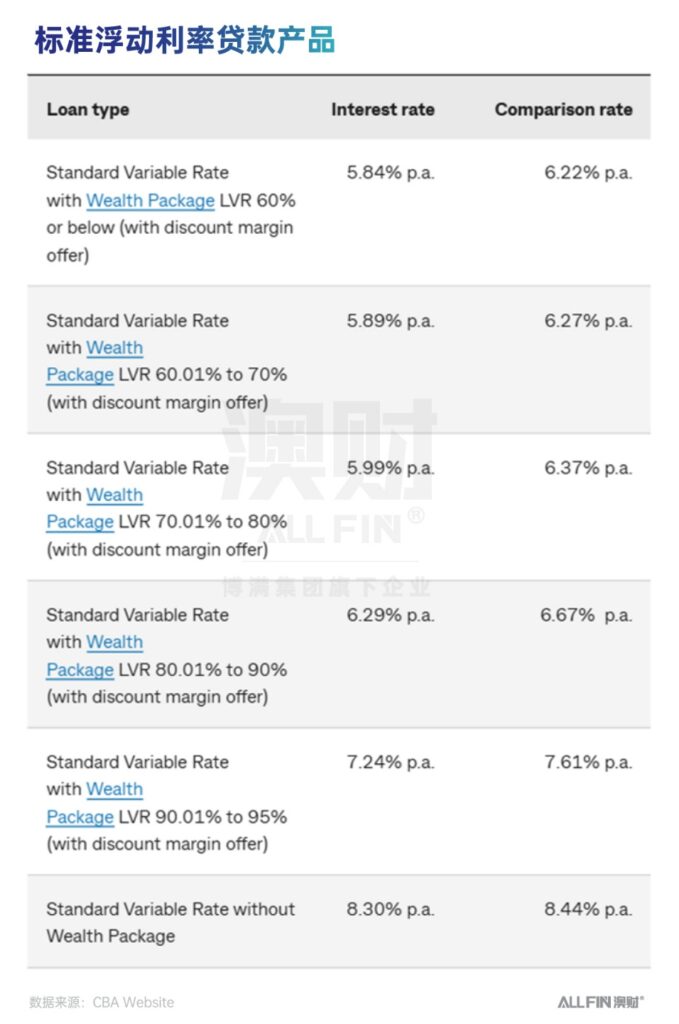
Task: Select the Interest rate column header
Action: tap(383, 109)
